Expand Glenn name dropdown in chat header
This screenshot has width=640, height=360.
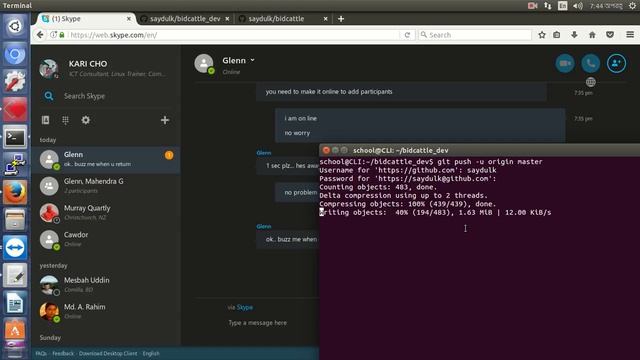(253, 60)
